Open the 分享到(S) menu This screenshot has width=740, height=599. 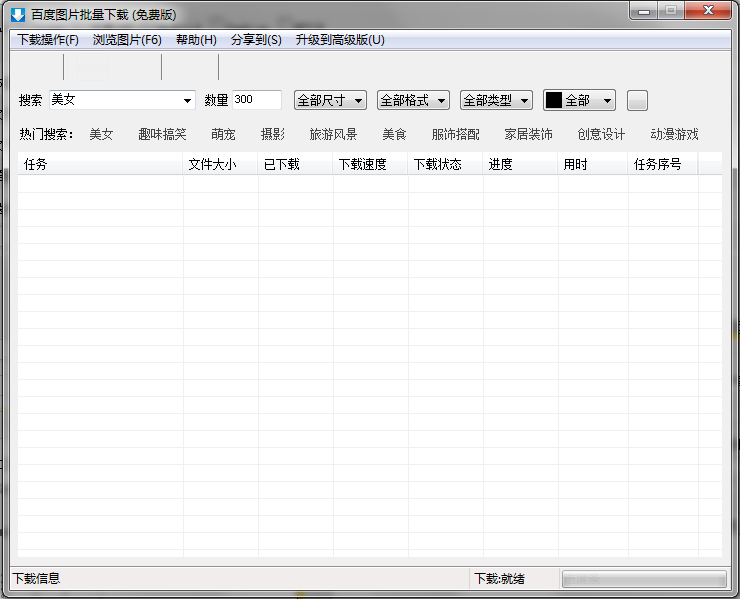tap(256, 40)
